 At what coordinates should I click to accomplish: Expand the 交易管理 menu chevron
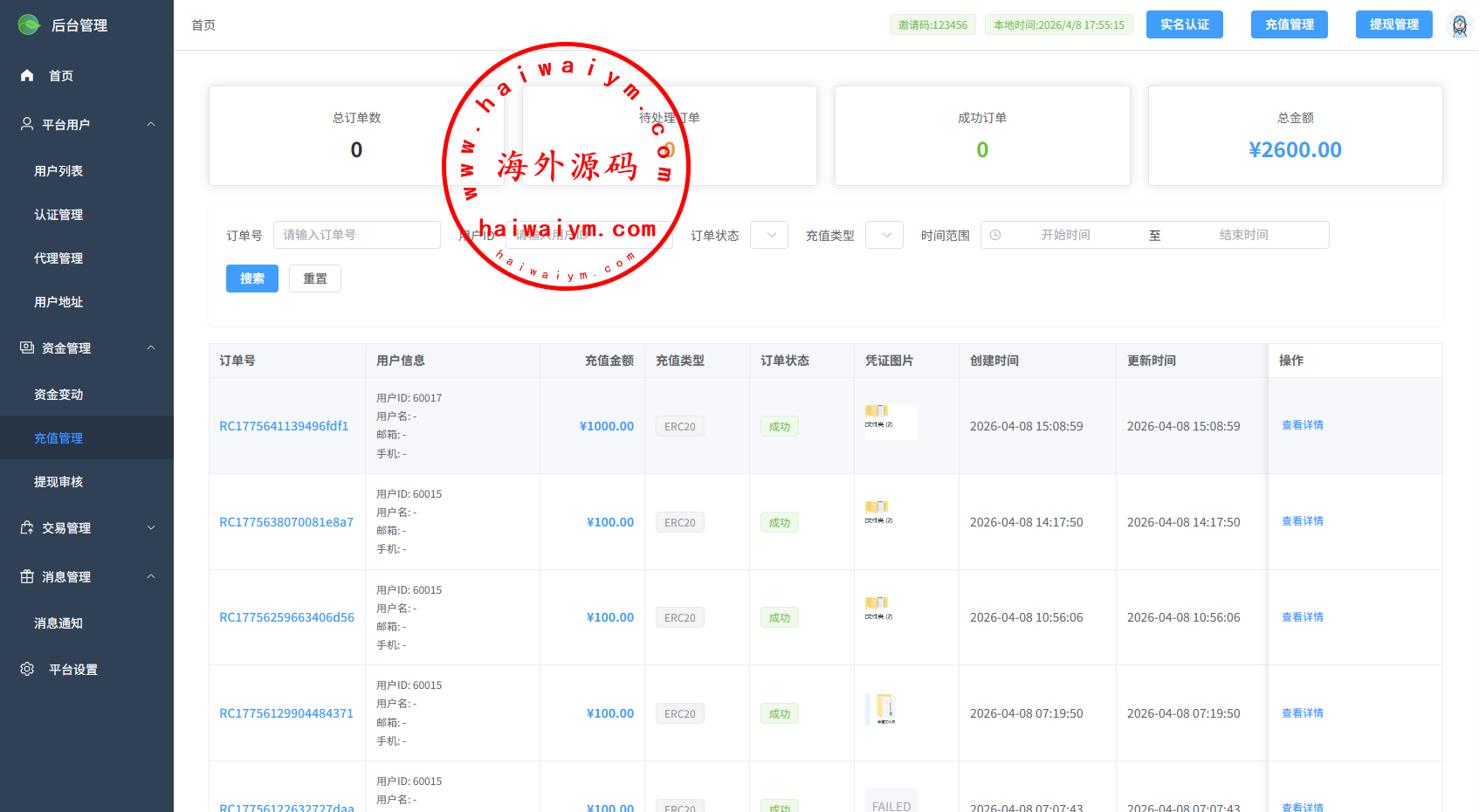[x=151, y=527]
